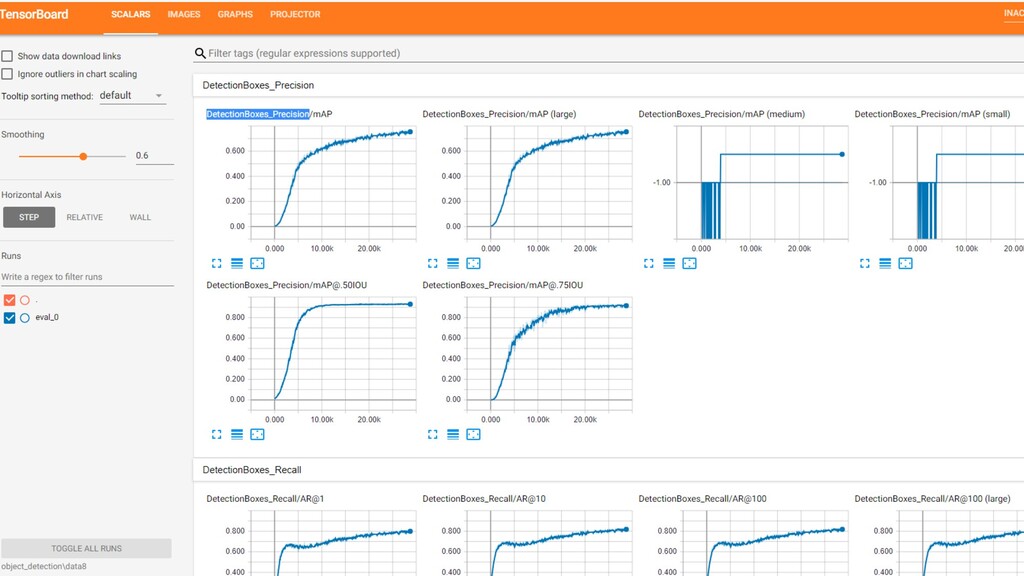Switch to the PROJECTOR tab
Viewport: 1024px width, 576px height.
click(295, 14)
